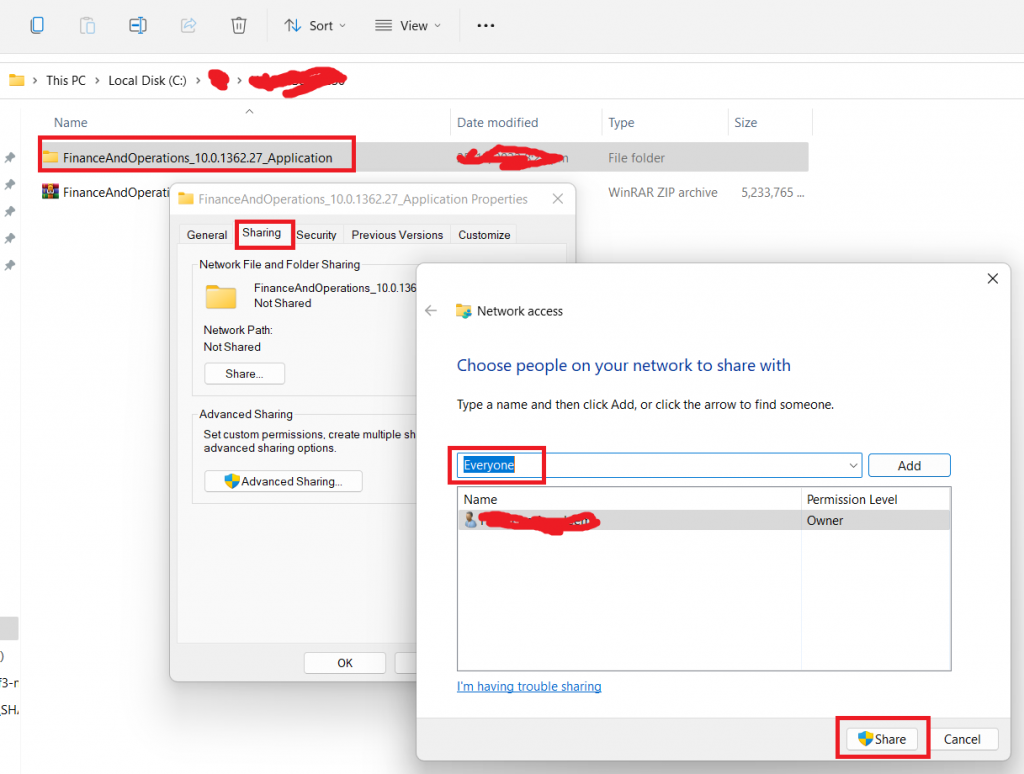Click the Share... button under Network File Sharing

pos(244,373)
